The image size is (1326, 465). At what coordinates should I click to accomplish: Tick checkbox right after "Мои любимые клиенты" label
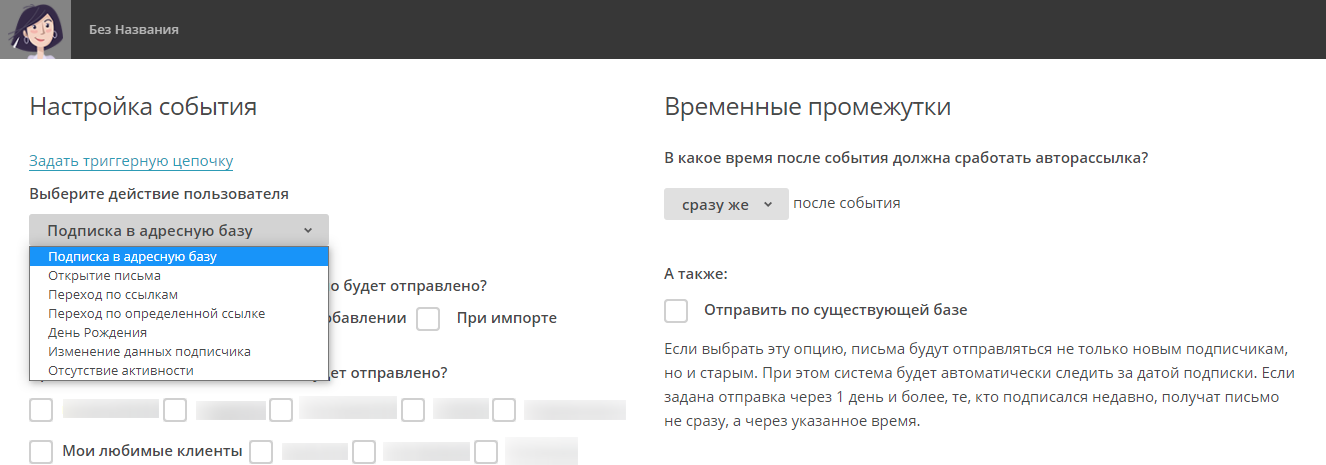(x=261, y=452)
